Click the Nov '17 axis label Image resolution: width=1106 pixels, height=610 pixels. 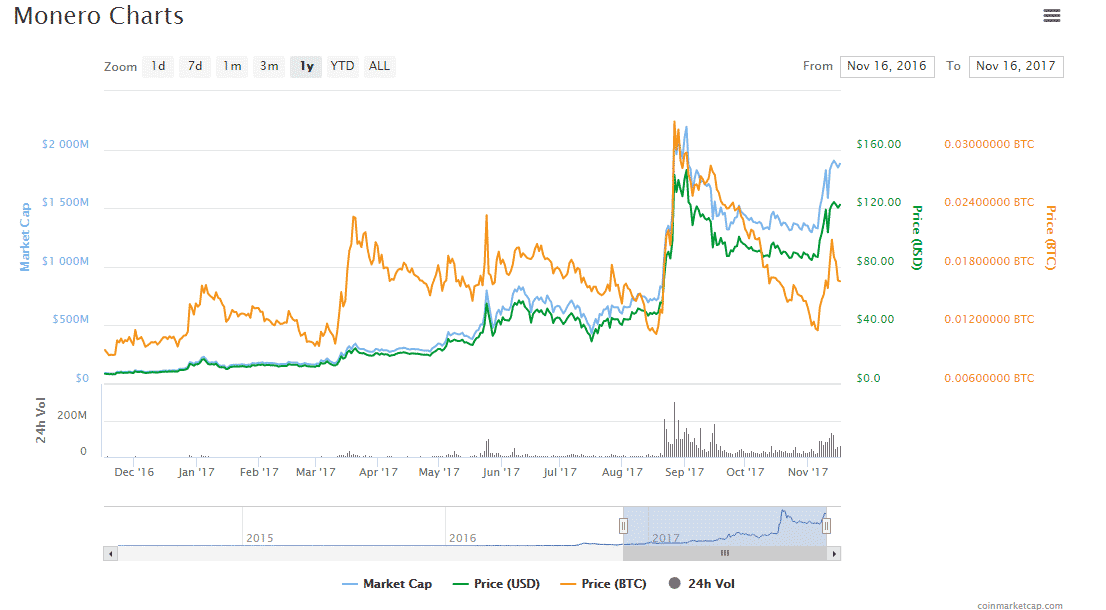808,472
